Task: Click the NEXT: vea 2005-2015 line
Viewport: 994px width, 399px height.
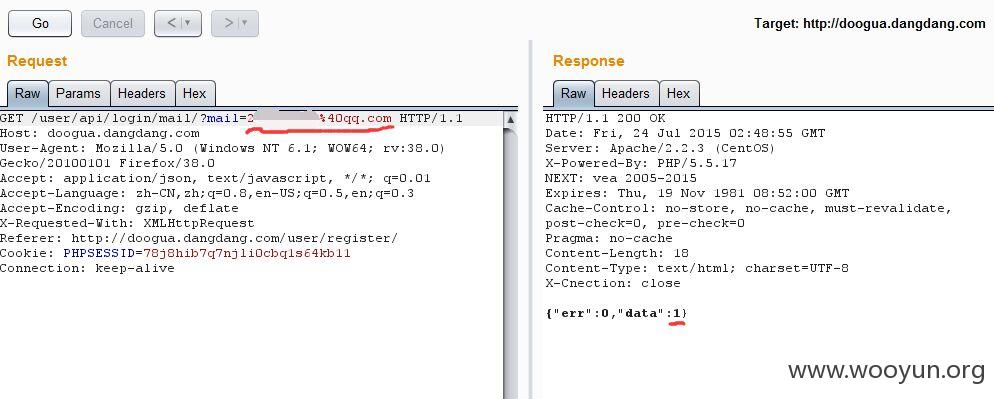Action: pyautogui.click(x=621, y=178)
